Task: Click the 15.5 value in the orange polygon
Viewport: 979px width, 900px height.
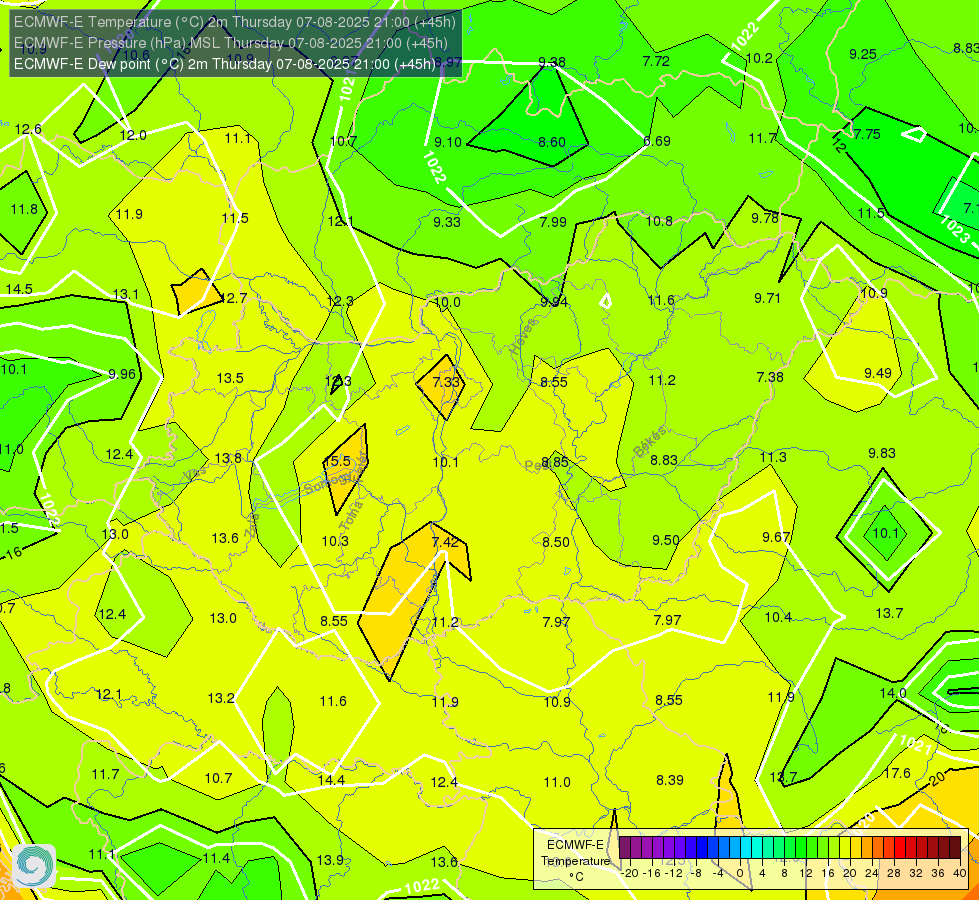Action: coord(337,462)
